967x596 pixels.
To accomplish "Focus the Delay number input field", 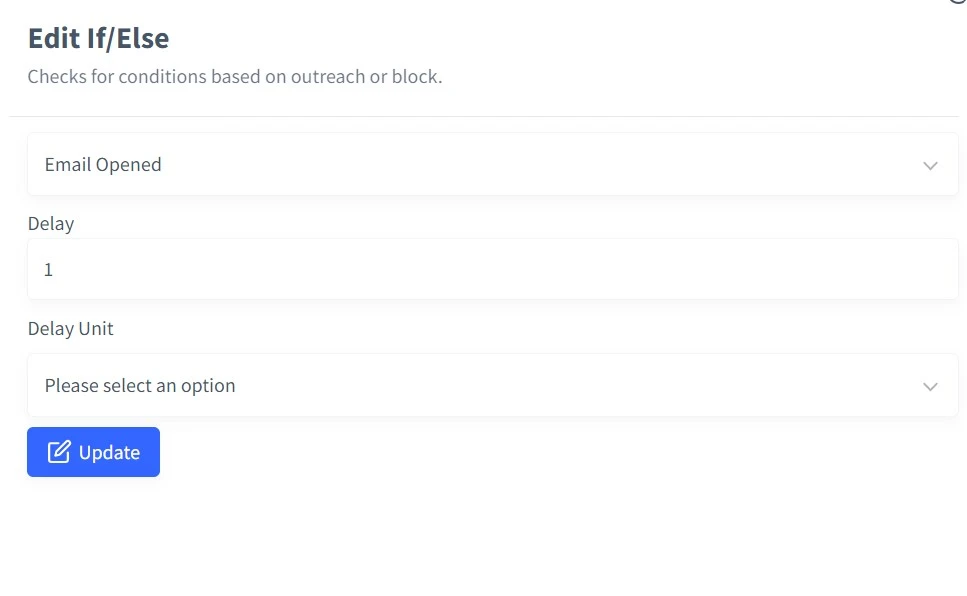I will (493, 269).
